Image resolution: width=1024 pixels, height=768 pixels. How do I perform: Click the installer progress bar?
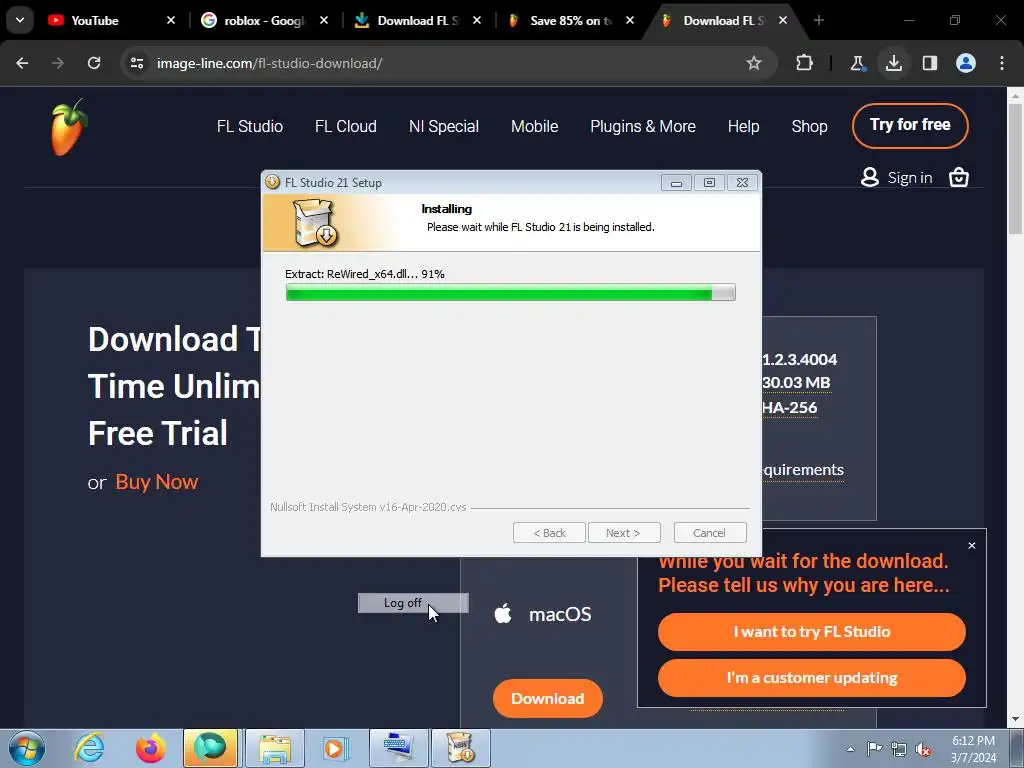511,292
